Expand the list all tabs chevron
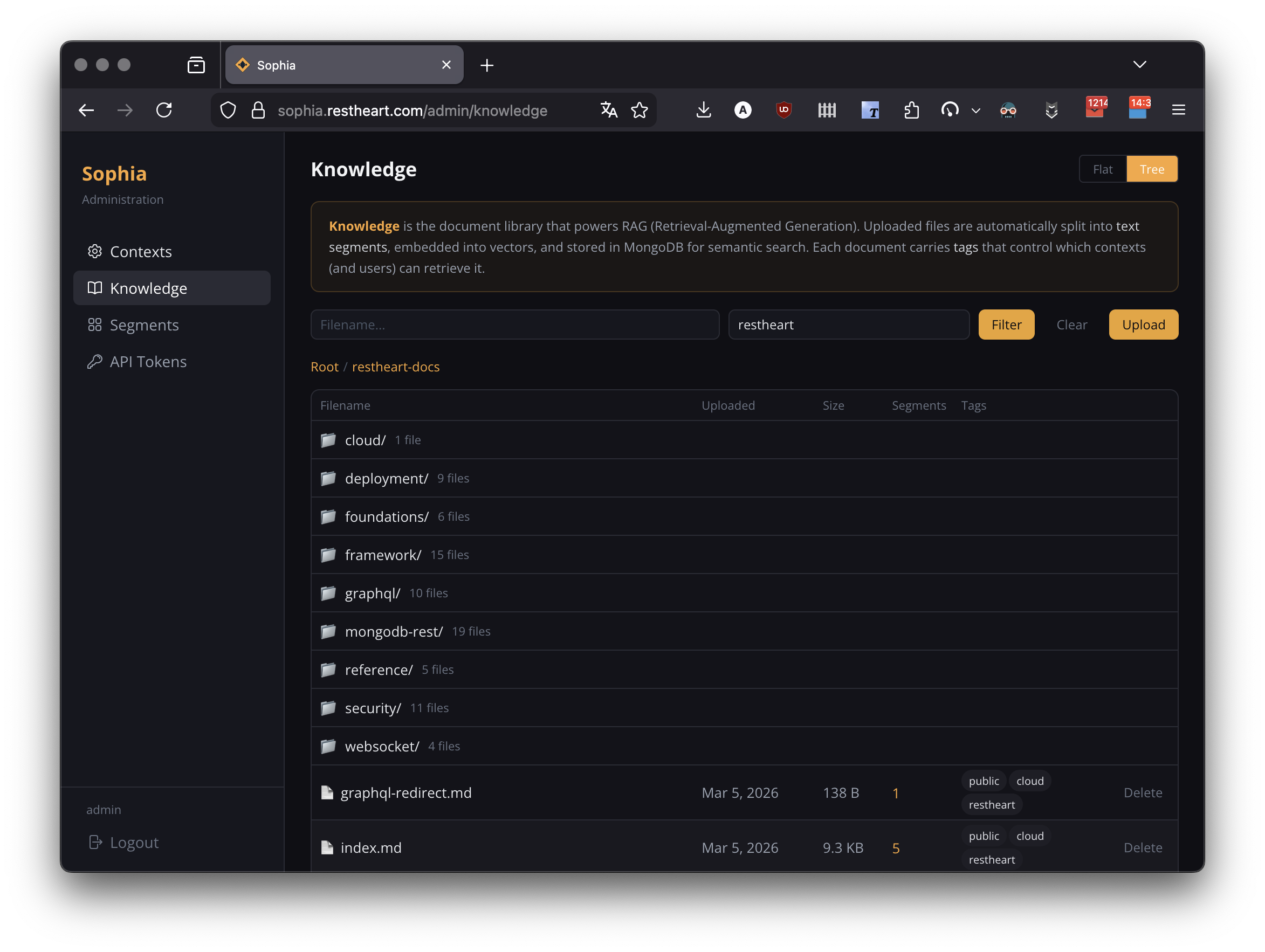Viewport: 1265px width, 952px height. pos(1139,65)
